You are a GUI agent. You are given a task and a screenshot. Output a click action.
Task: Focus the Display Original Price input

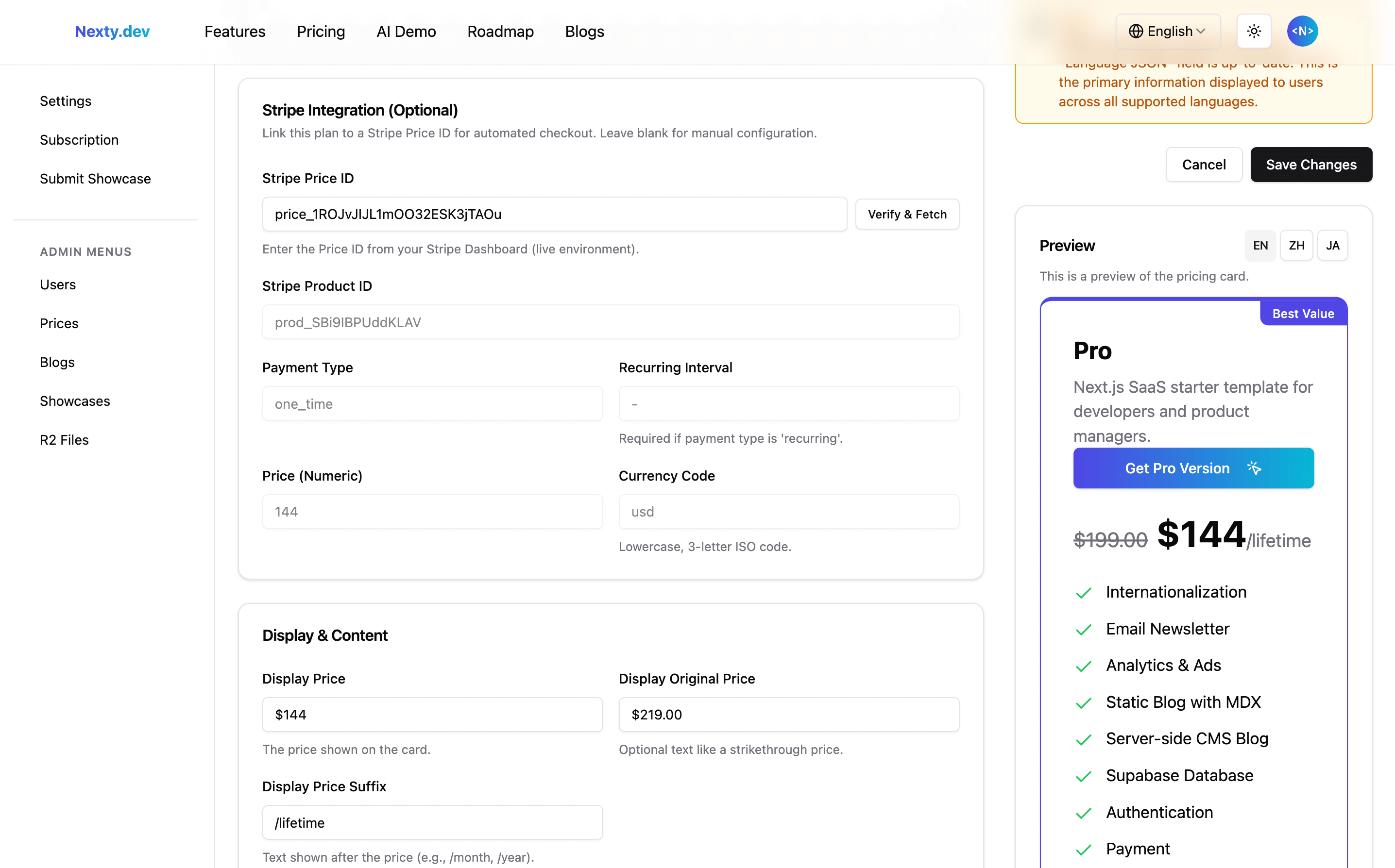tap(788, 714)
